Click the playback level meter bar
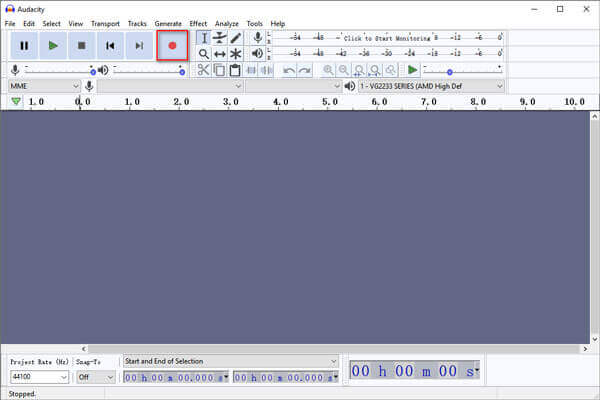 (386, 53)
